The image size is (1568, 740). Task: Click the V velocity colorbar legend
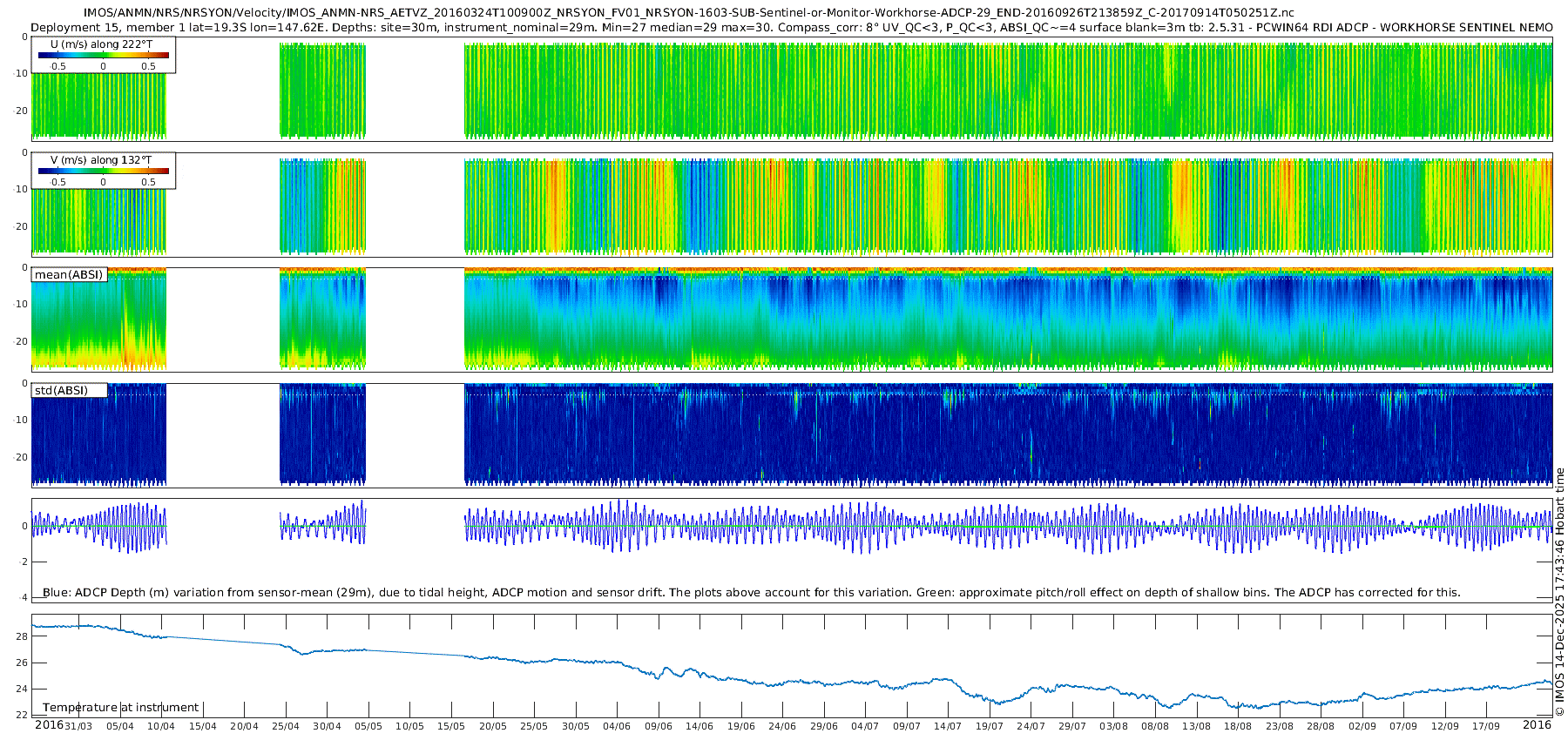pyautogui.click(x=103, y=171)
